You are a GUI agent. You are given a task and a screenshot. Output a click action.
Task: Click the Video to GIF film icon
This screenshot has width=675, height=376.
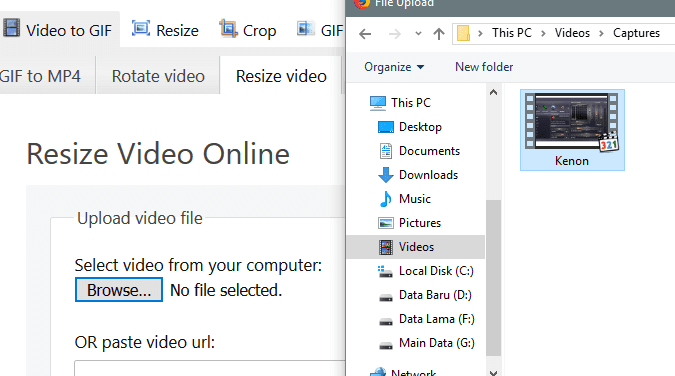(x=12, y=28)
